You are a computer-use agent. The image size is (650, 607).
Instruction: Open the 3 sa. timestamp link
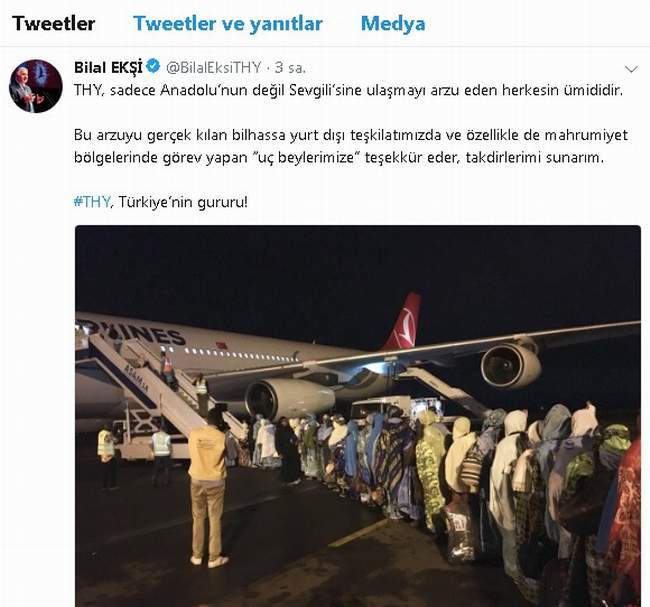click(x=290, y=68)
